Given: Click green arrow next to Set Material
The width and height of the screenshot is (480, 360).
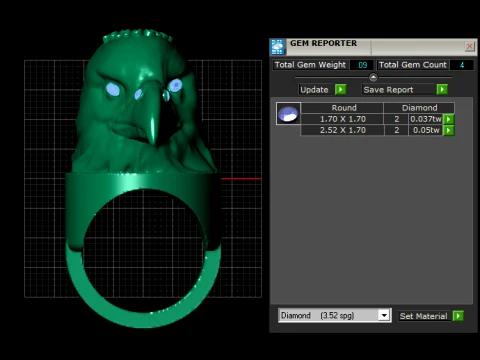Looking at the screenshot, I should 458,316.
